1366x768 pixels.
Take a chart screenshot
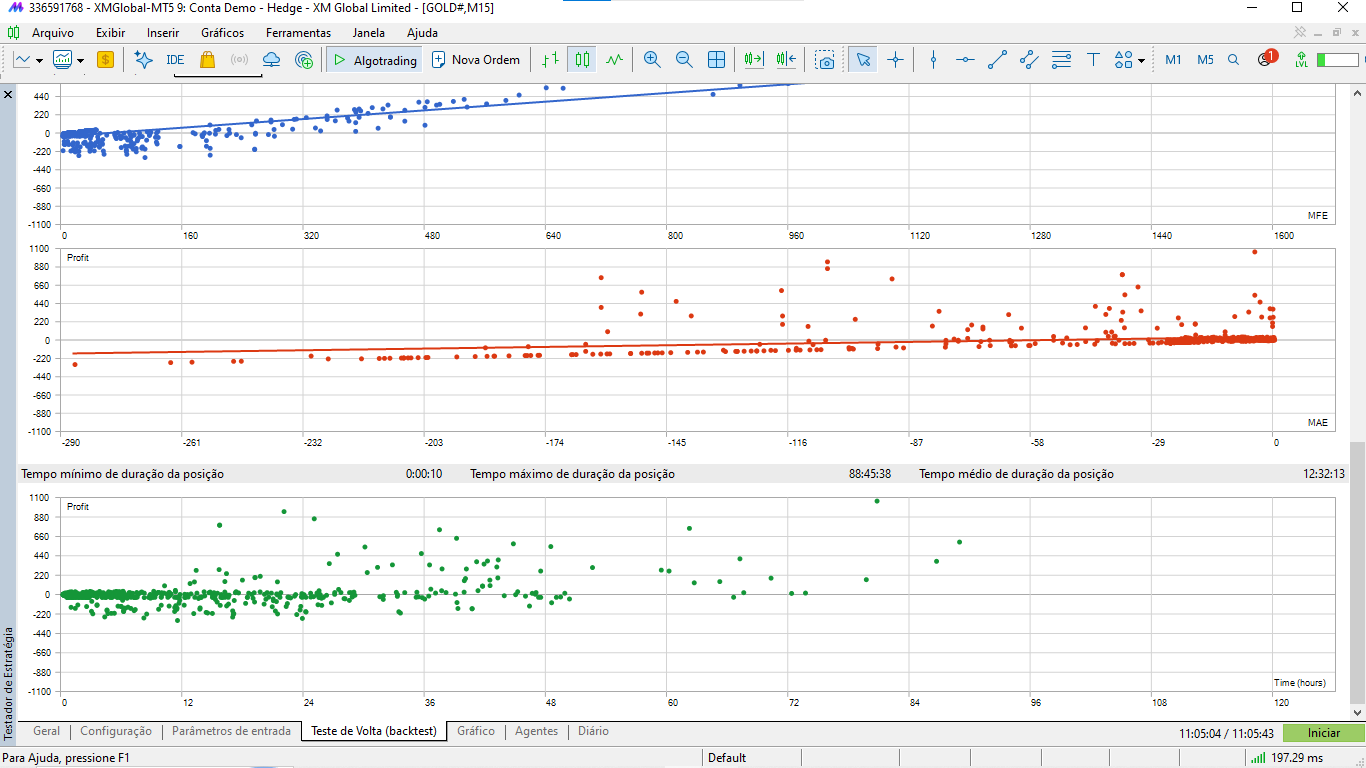point(824,60)
